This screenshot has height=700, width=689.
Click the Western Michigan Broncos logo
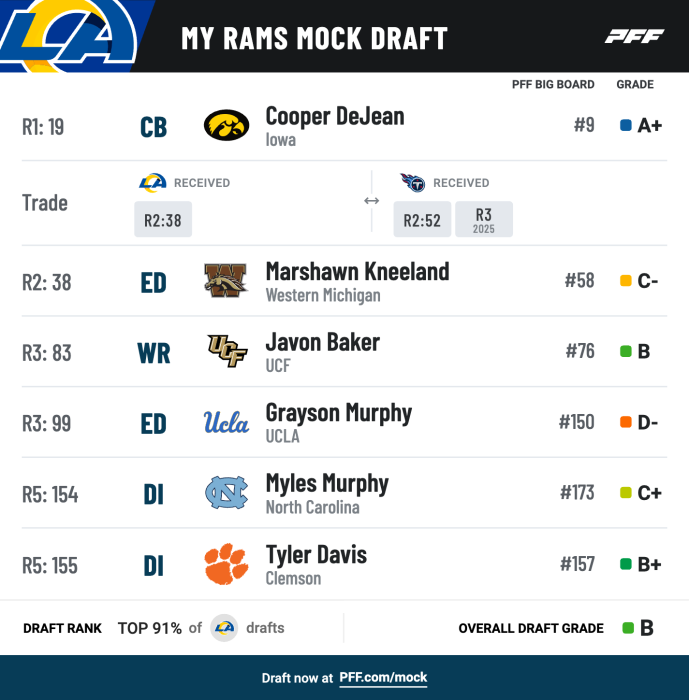coord(226,281)
